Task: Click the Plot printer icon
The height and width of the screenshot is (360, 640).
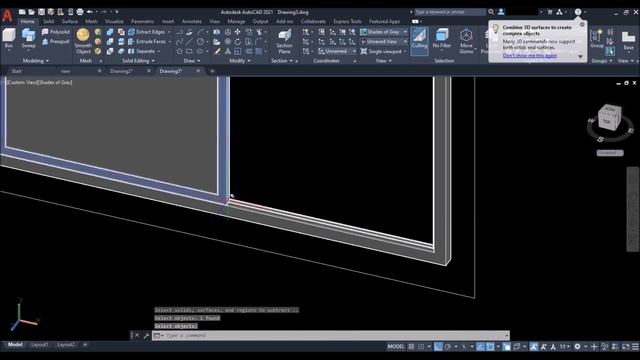Action: click(80, 12)
